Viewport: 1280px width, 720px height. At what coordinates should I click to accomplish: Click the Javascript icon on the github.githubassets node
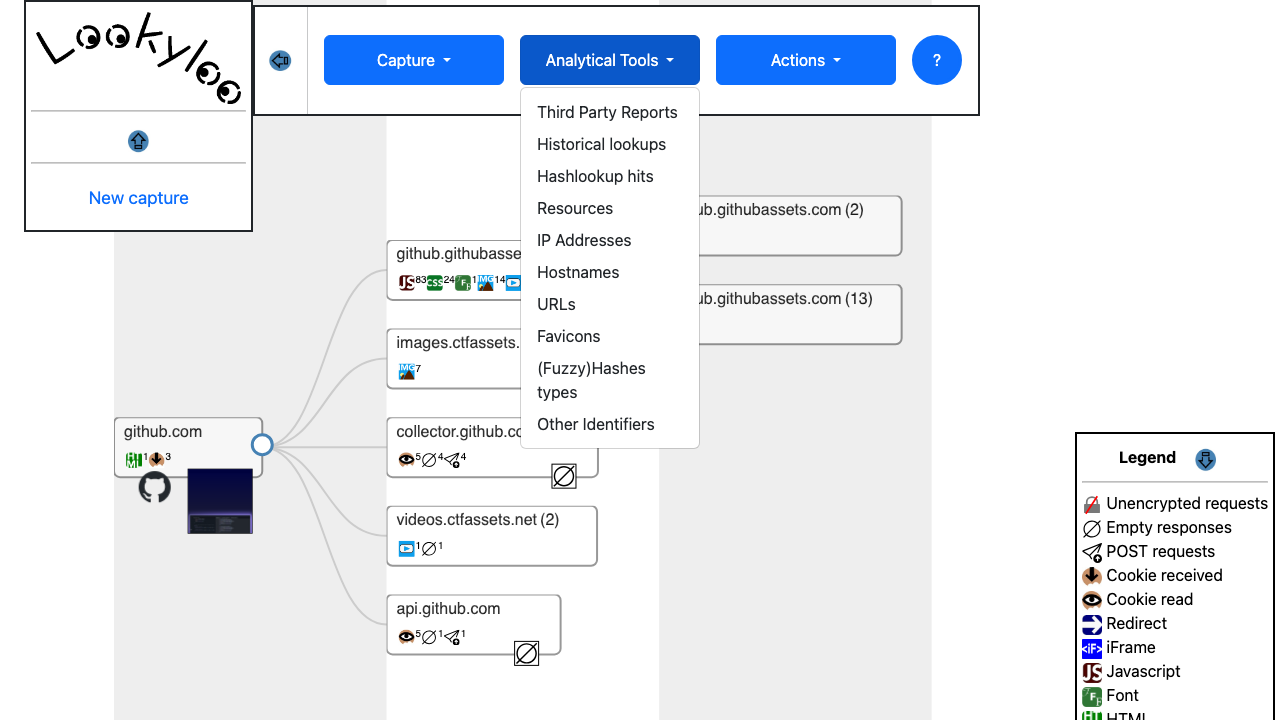click(x=407, y=283)
